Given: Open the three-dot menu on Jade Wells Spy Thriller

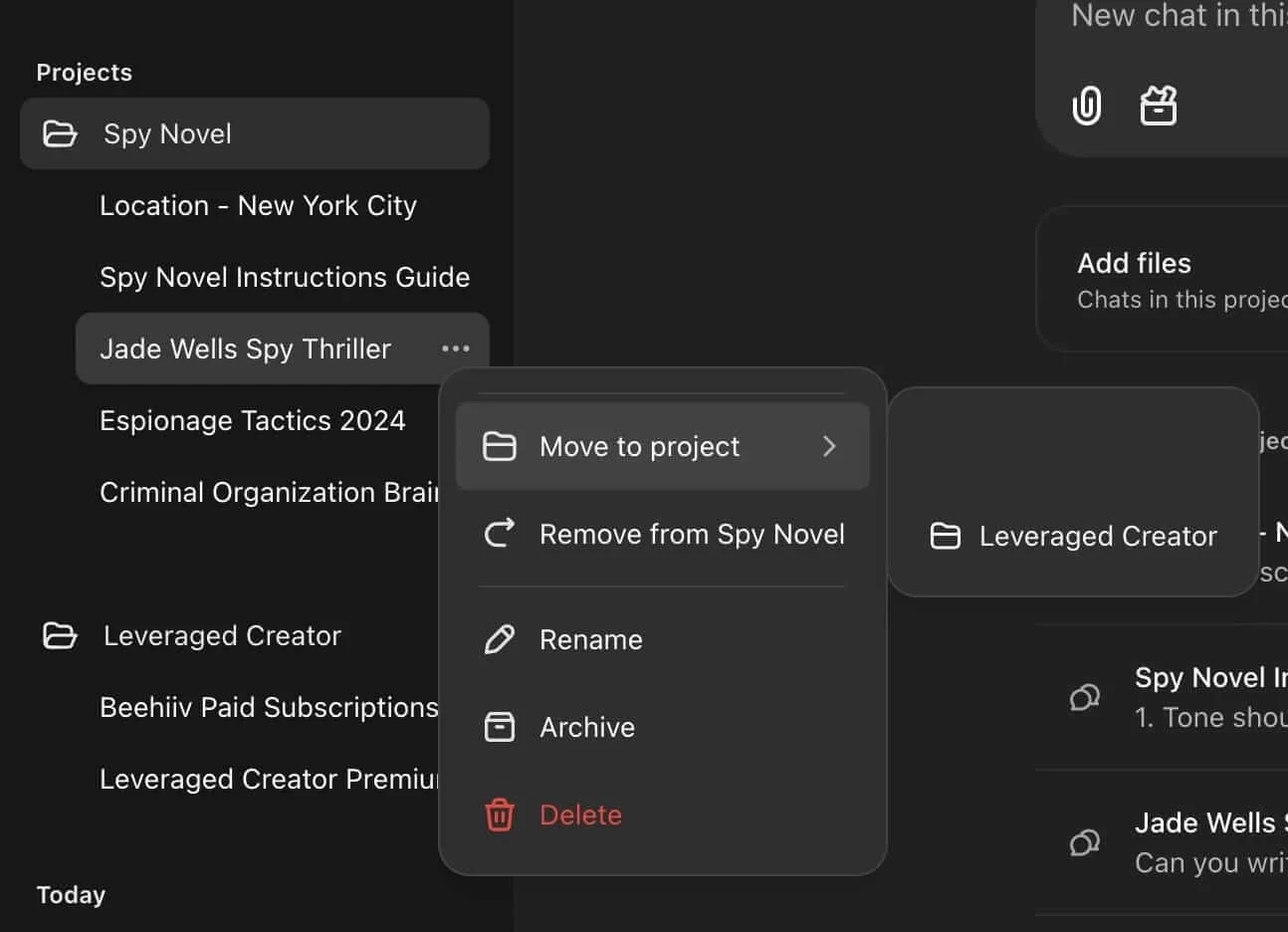Looking at the screenshot, I should coord(456,349).
